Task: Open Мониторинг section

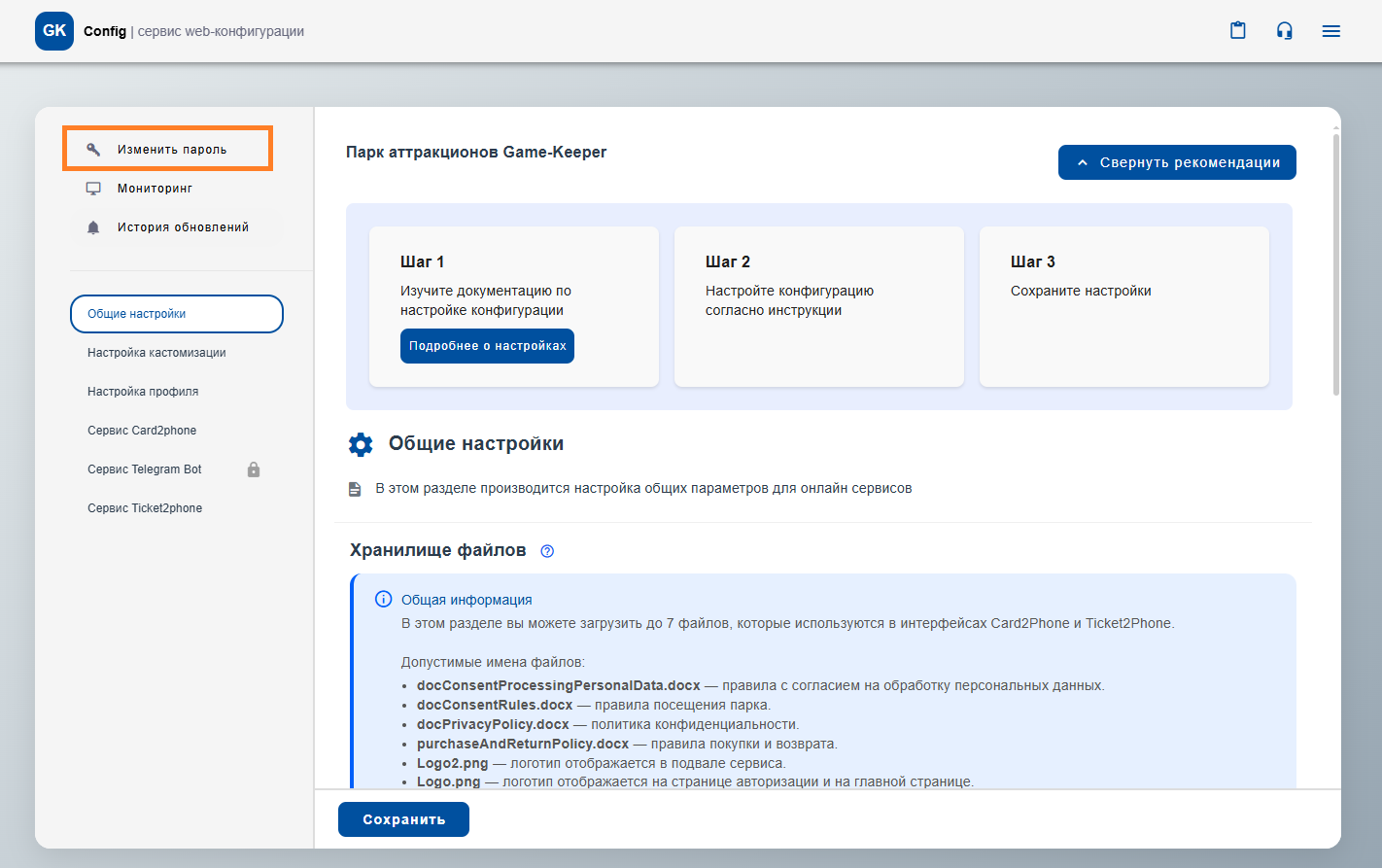Action: click(155, 189)
